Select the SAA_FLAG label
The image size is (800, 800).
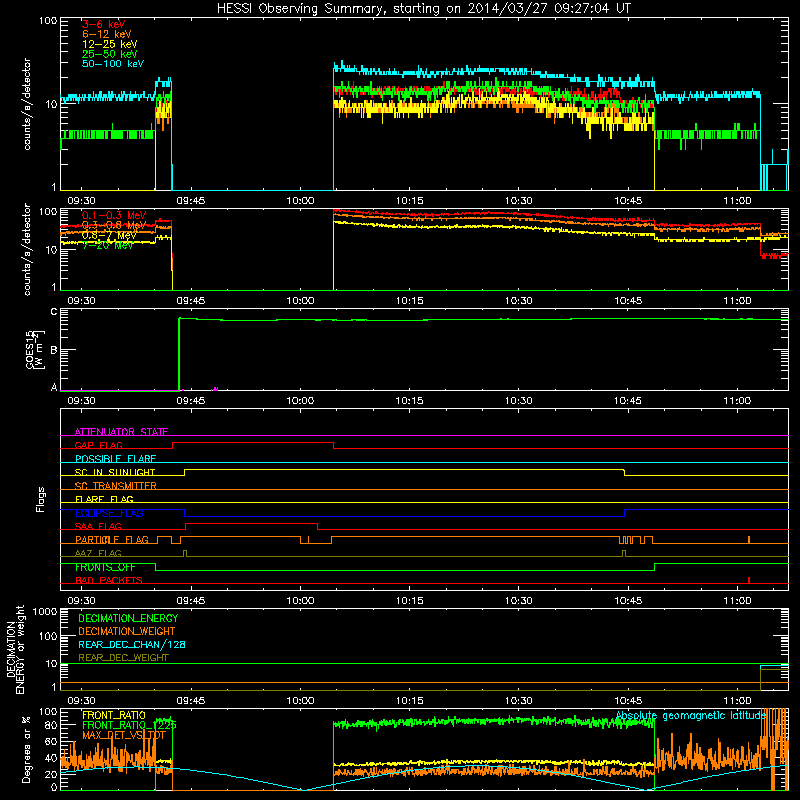(98, 526)
